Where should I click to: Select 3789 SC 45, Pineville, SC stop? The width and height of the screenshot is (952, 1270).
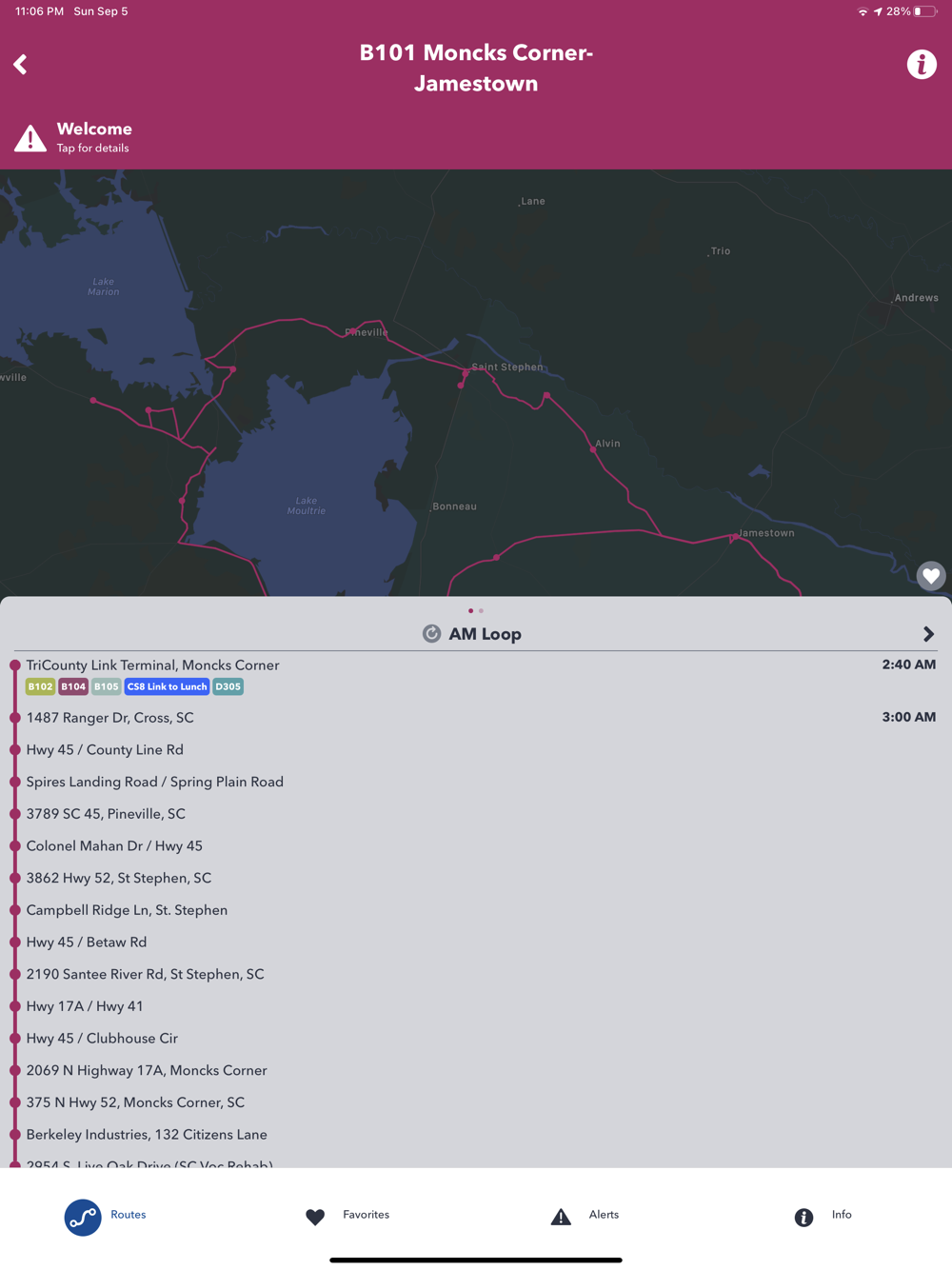point(106,814)
